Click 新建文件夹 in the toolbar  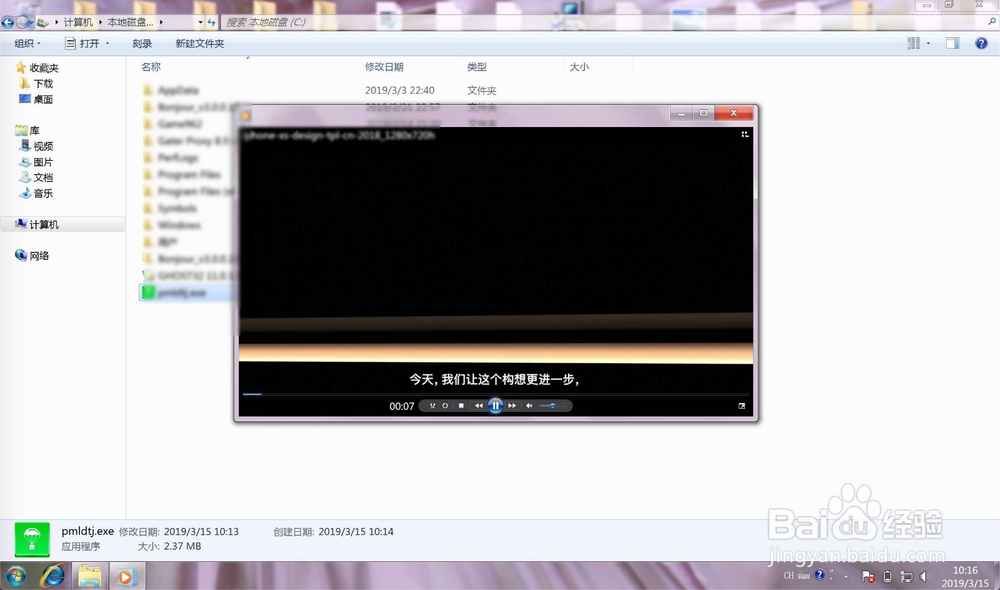200,43
